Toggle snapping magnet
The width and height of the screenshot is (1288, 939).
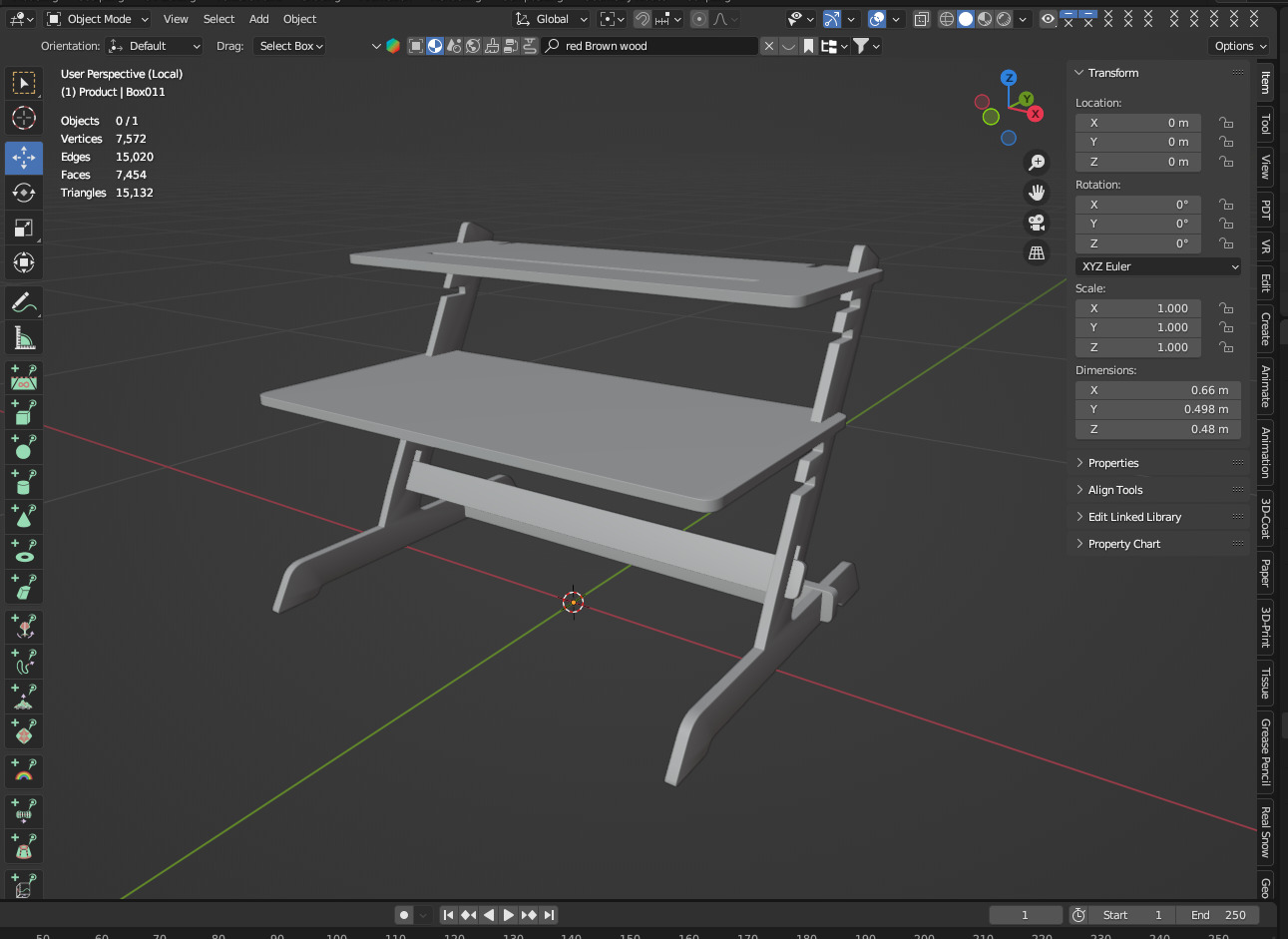point(643,19)
